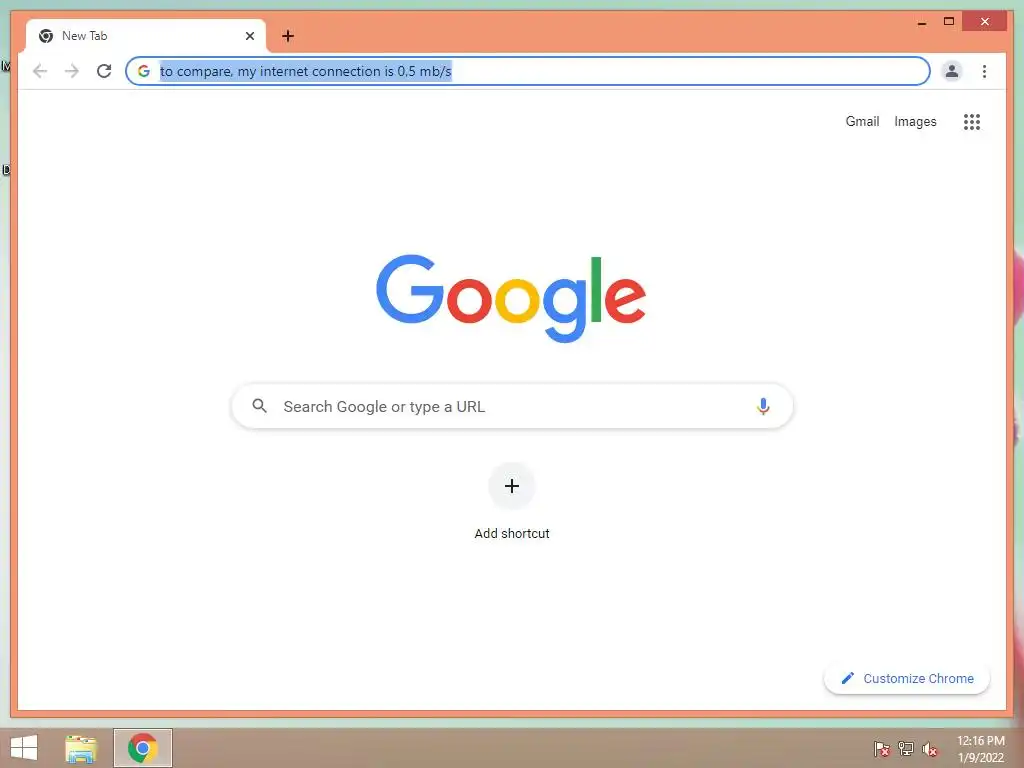This screenshot has width=1024, height=768.
Task: Click the Add shortcut label
Action: pos(512,534)
